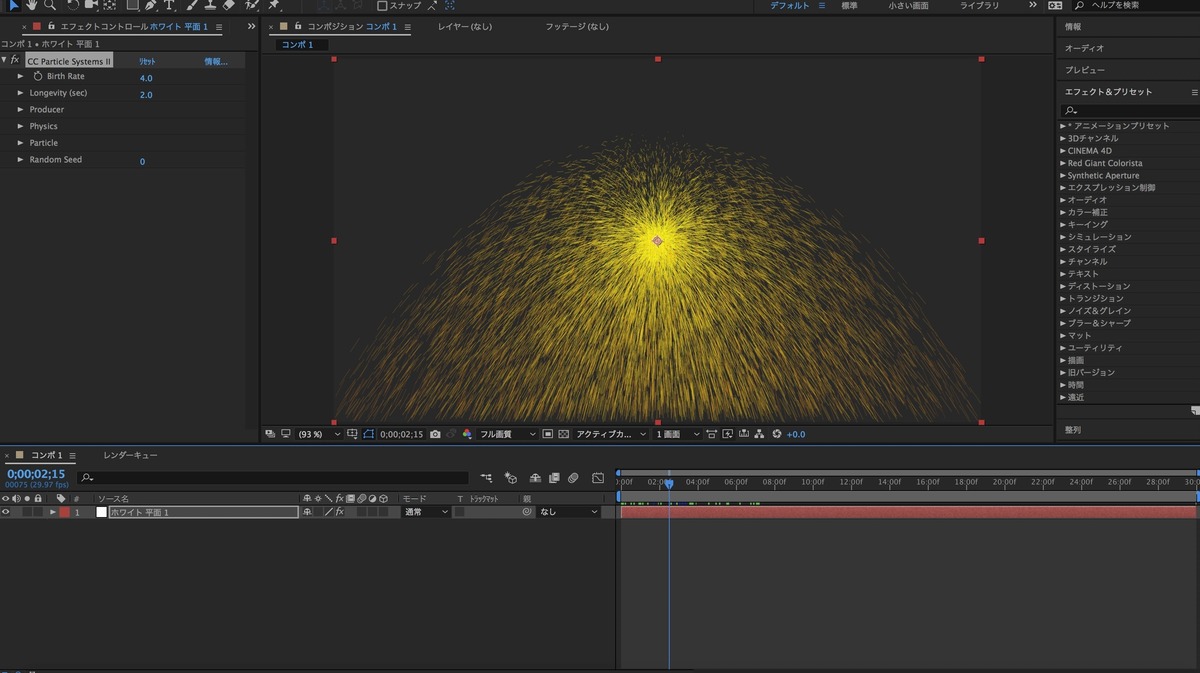Viewport: 1200px width, 673px height.
Task: Open the 通常 blending mode dropdown
Action: pos(425,512)
